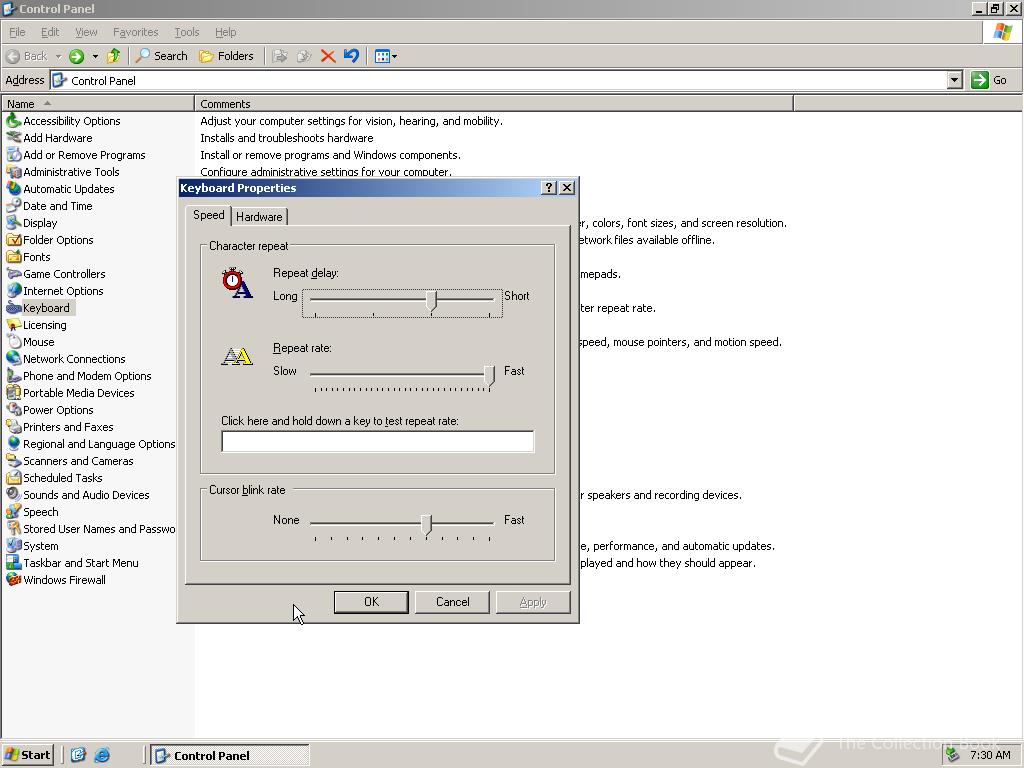Click OK in Keyboard Properties
The height and width of the screenshot is (768, 1024).
click(371, 602)
